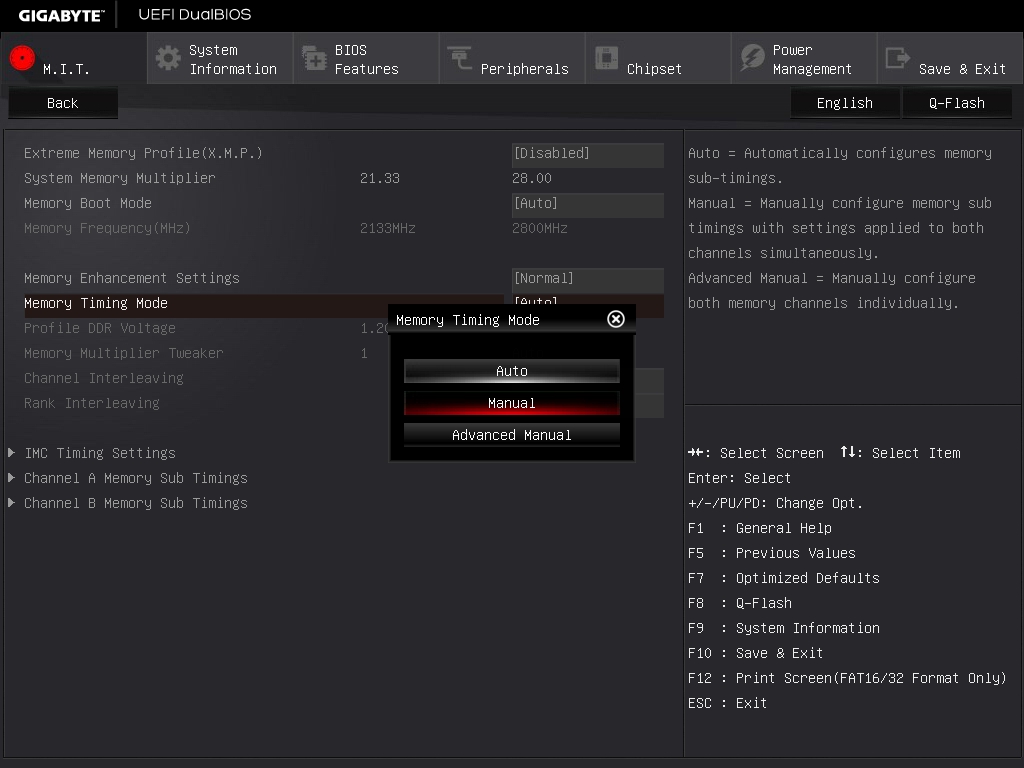Open the X.M.P. Disabled value dropdown
The height and width of the screenshot is (768, 1024).
point(588,154)
